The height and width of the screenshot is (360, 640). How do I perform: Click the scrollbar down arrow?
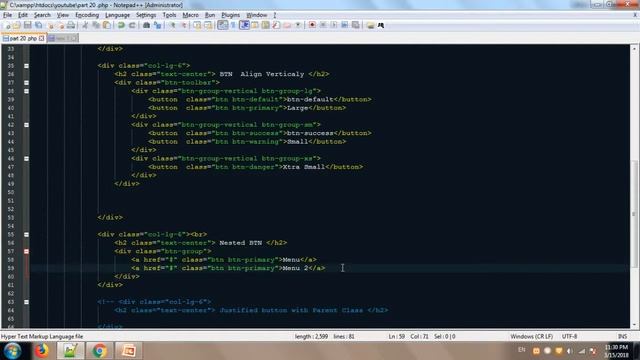pos(634,324)
